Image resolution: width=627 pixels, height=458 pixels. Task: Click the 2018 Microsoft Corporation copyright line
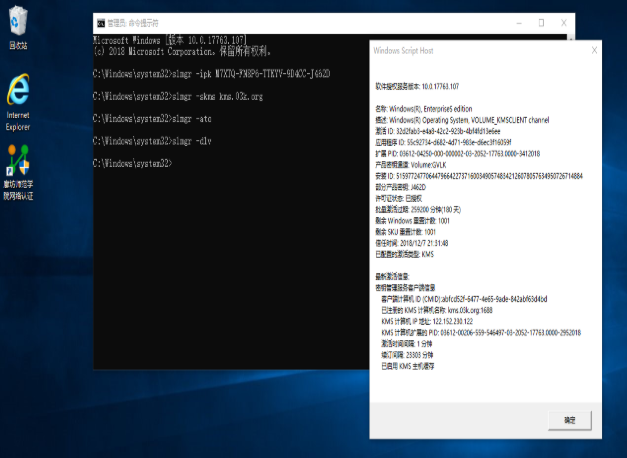182,51
